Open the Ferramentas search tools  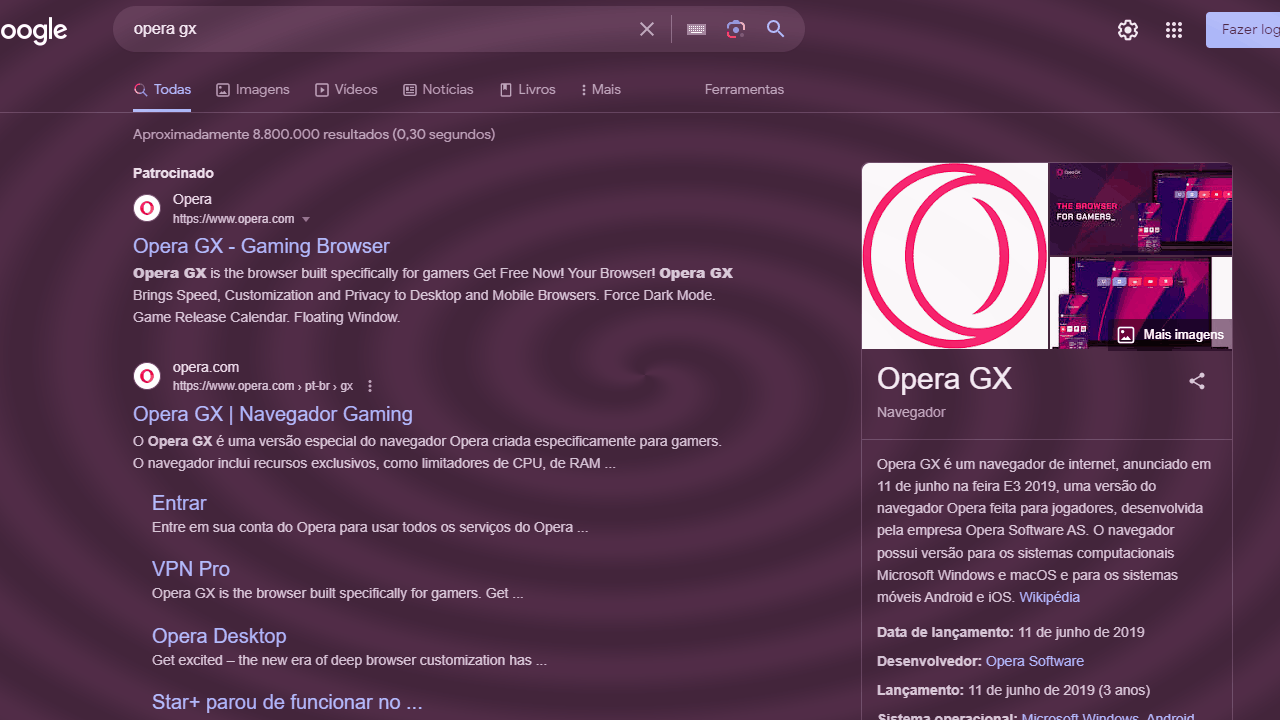[744, 89]
